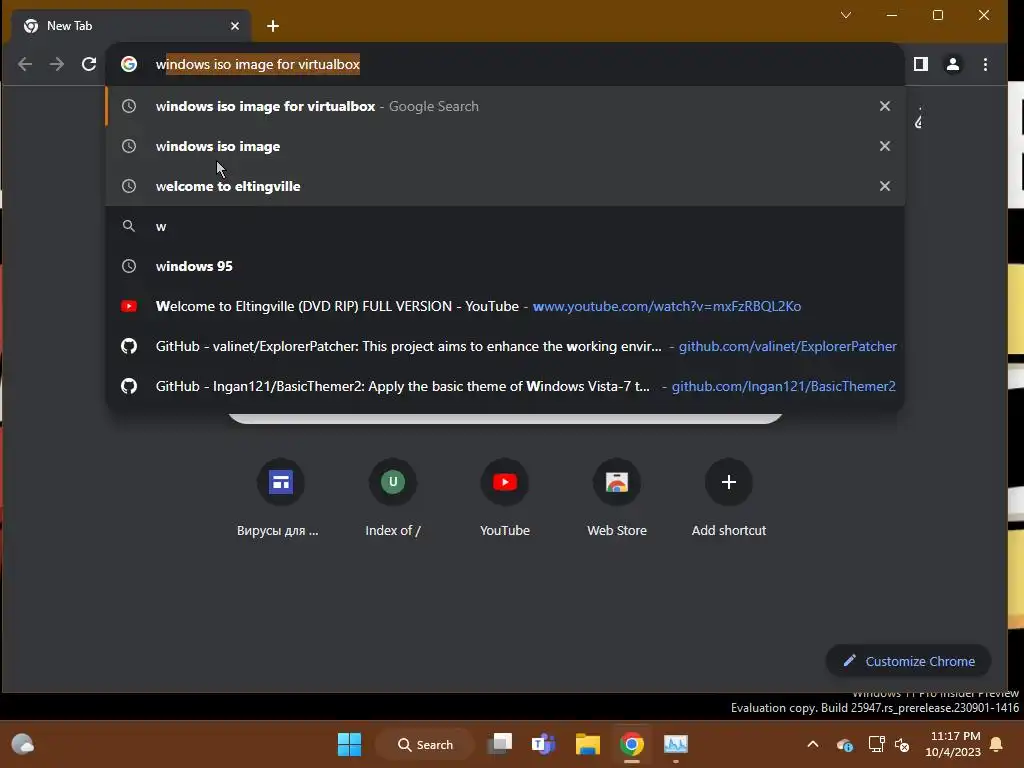This screenshot has height=768, width=1024.
Task: Open the YouTube shortcut tile
Action: point(505,499)
